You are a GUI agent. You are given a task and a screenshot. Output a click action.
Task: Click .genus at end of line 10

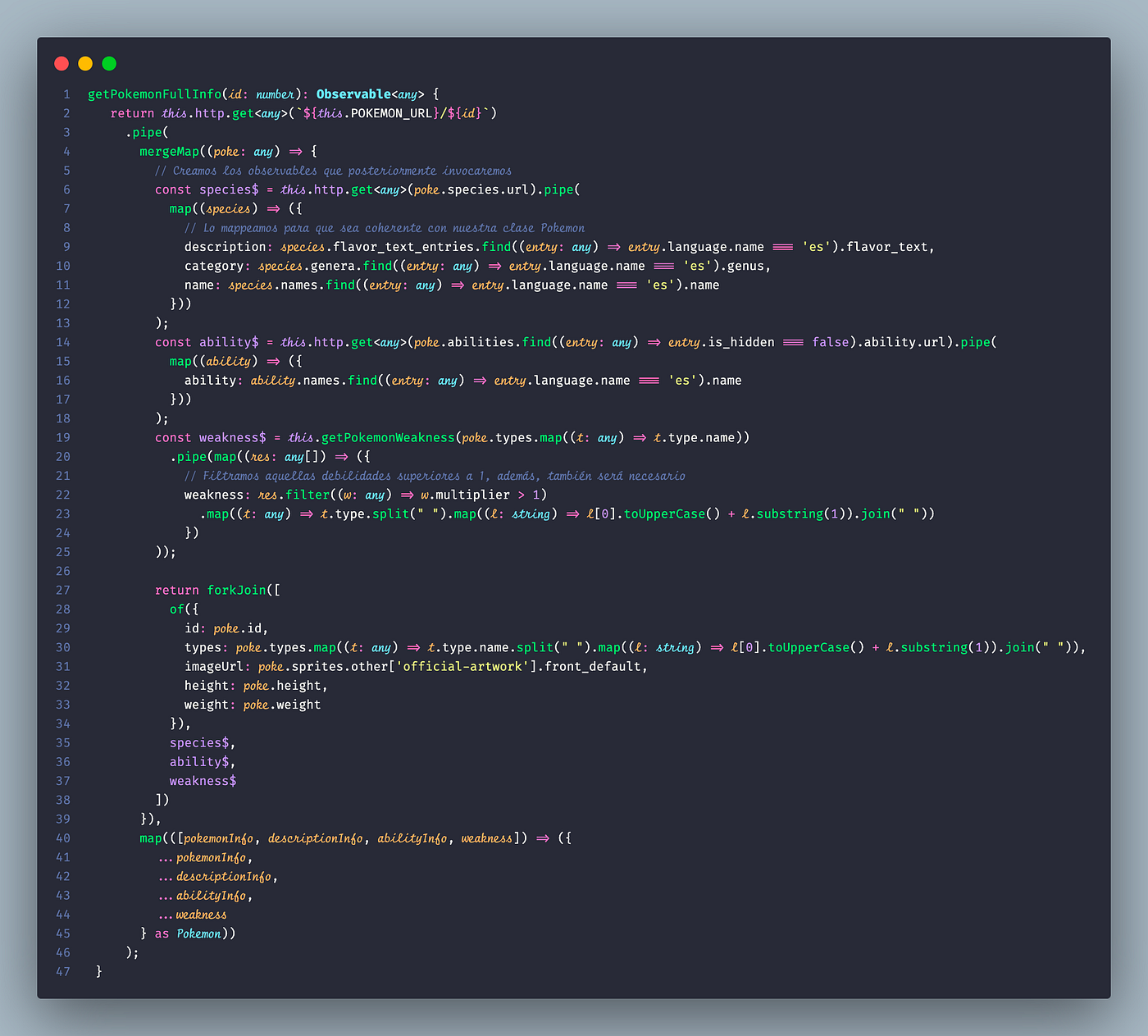click(x=742, y=266)
